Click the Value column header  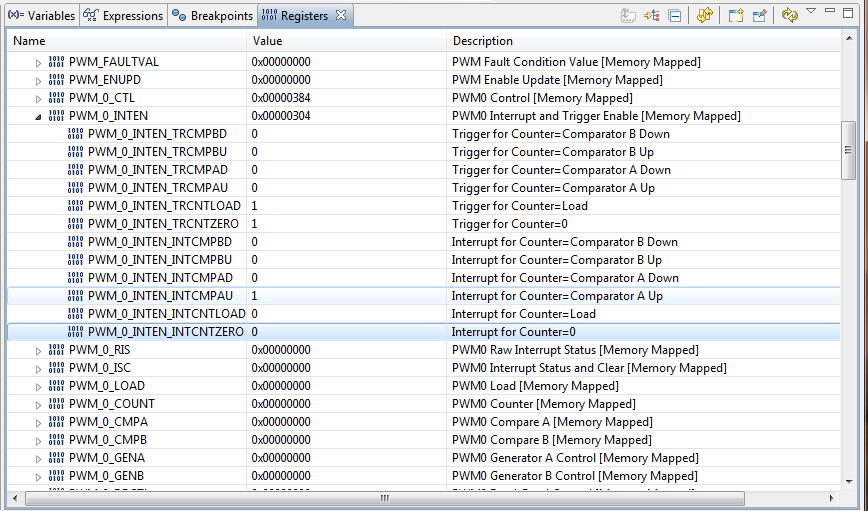pyautogui.click(x=347, y=41)
